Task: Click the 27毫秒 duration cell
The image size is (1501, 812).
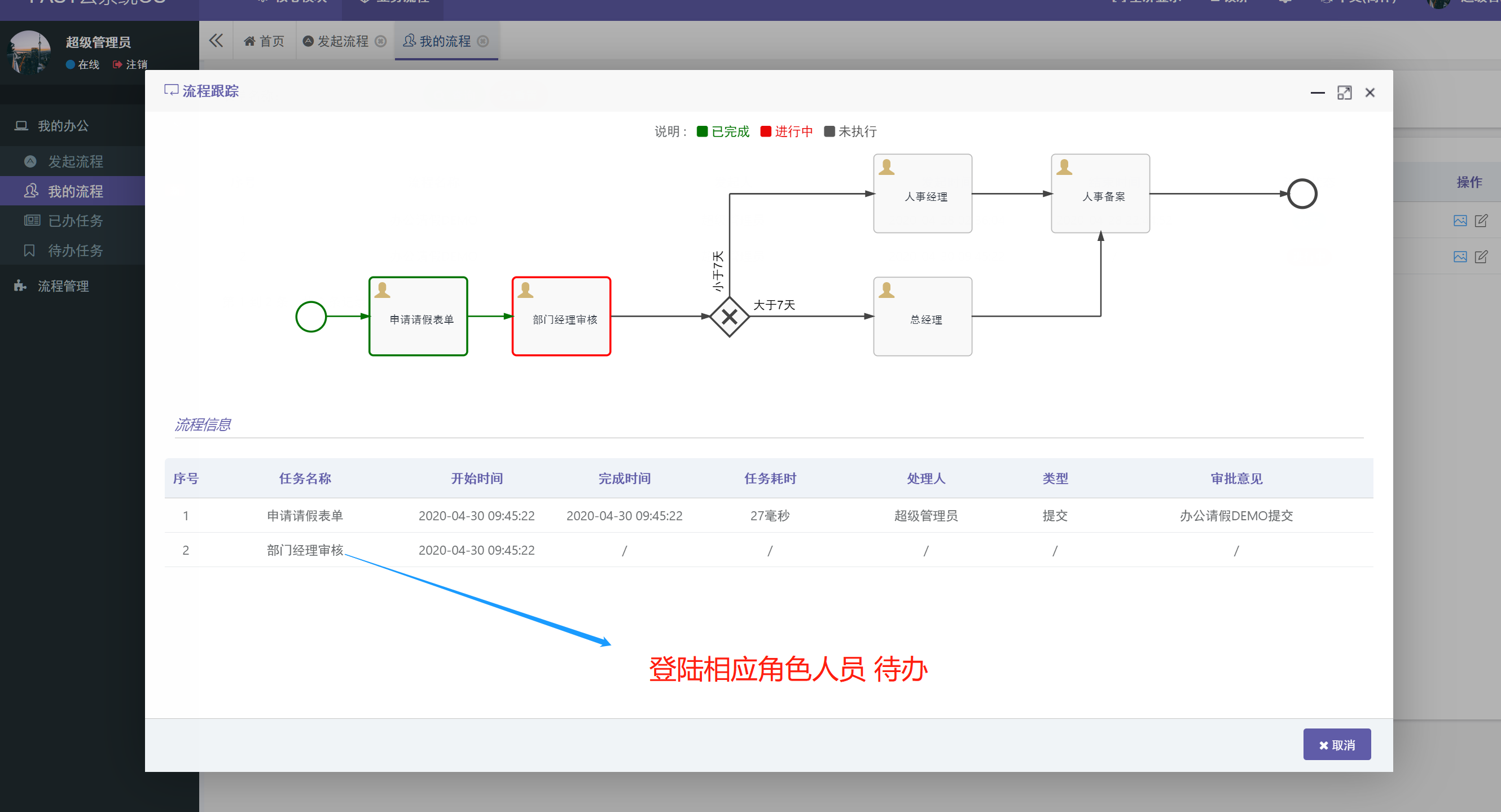Action: [x=770, y=516]
